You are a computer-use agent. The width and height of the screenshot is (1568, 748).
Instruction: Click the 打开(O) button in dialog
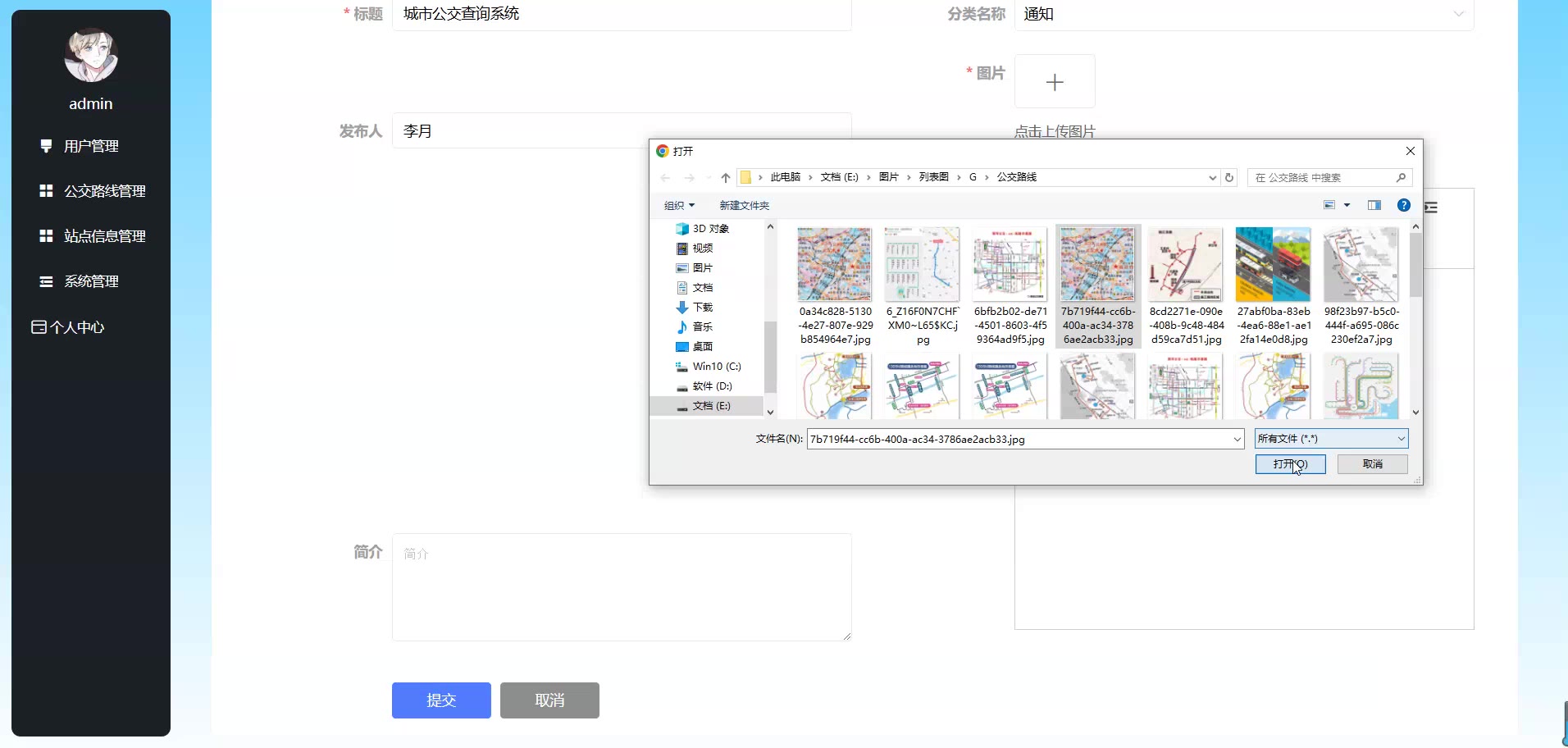1290,464
